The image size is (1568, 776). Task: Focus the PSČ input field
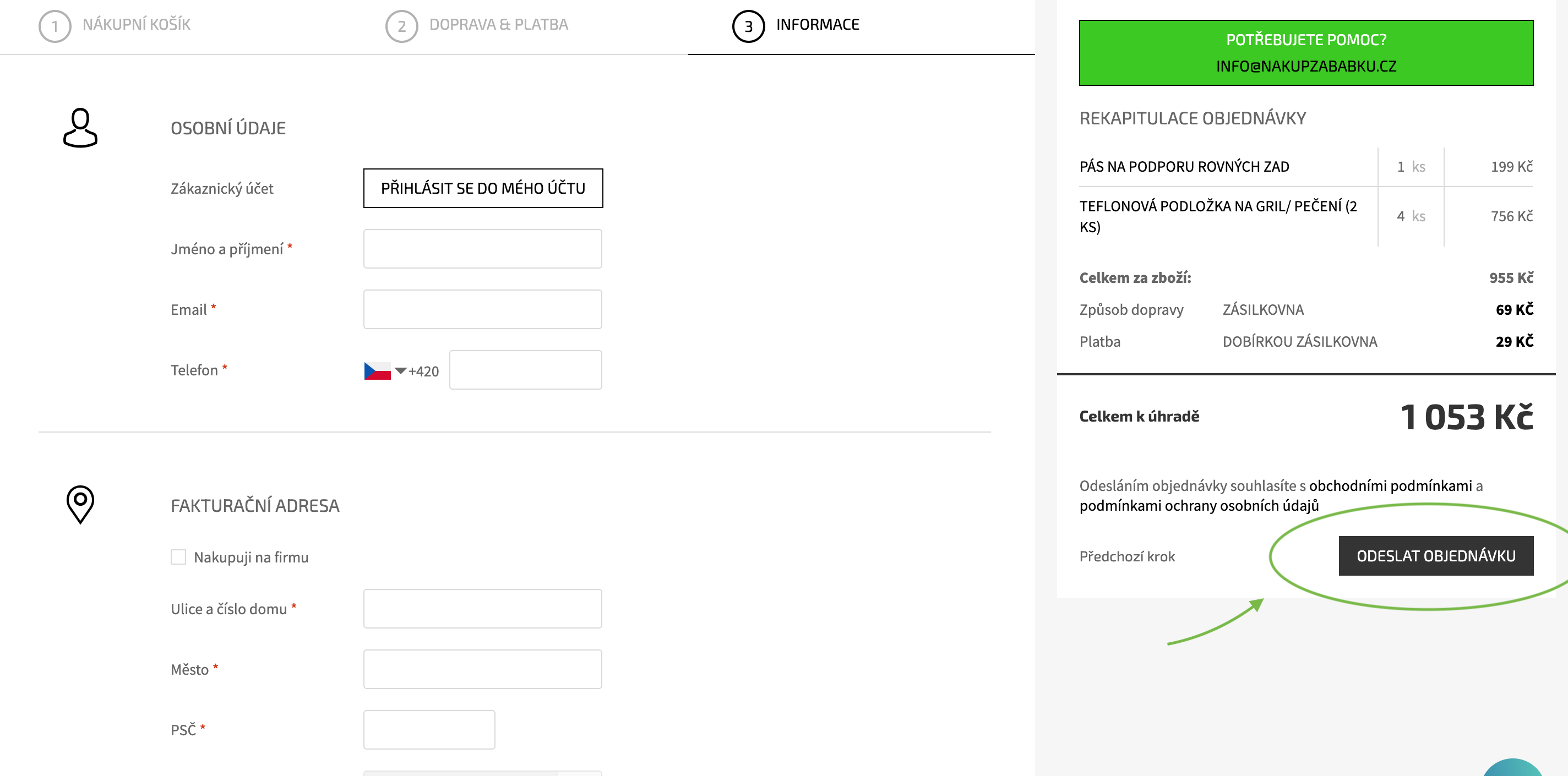(429, 729)
